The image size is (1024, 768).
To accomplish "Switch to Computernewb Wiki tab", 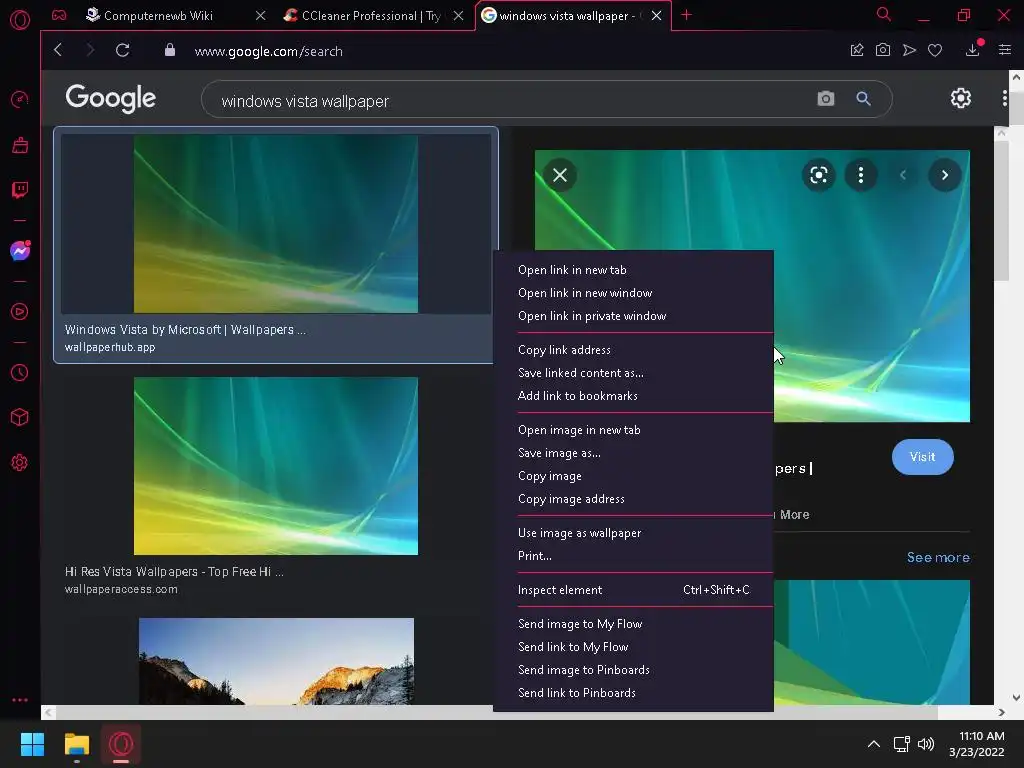I will (158, 16).
